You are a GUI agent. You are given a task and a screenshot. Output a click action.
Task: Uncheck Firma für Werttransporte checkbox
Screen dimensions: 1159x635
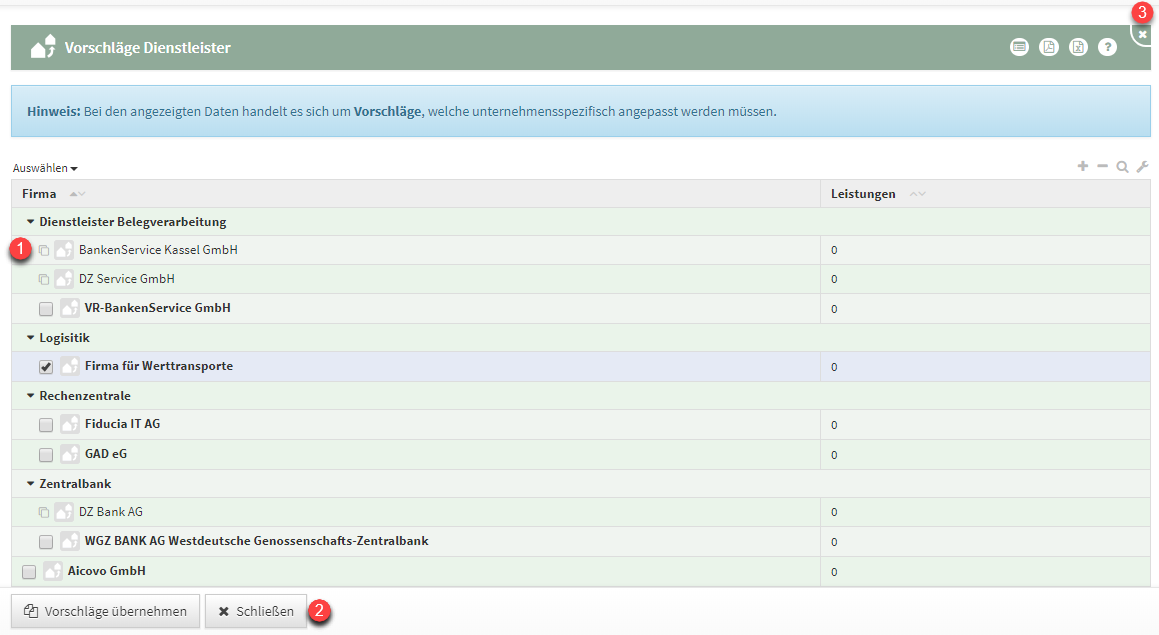click(46, 367)
